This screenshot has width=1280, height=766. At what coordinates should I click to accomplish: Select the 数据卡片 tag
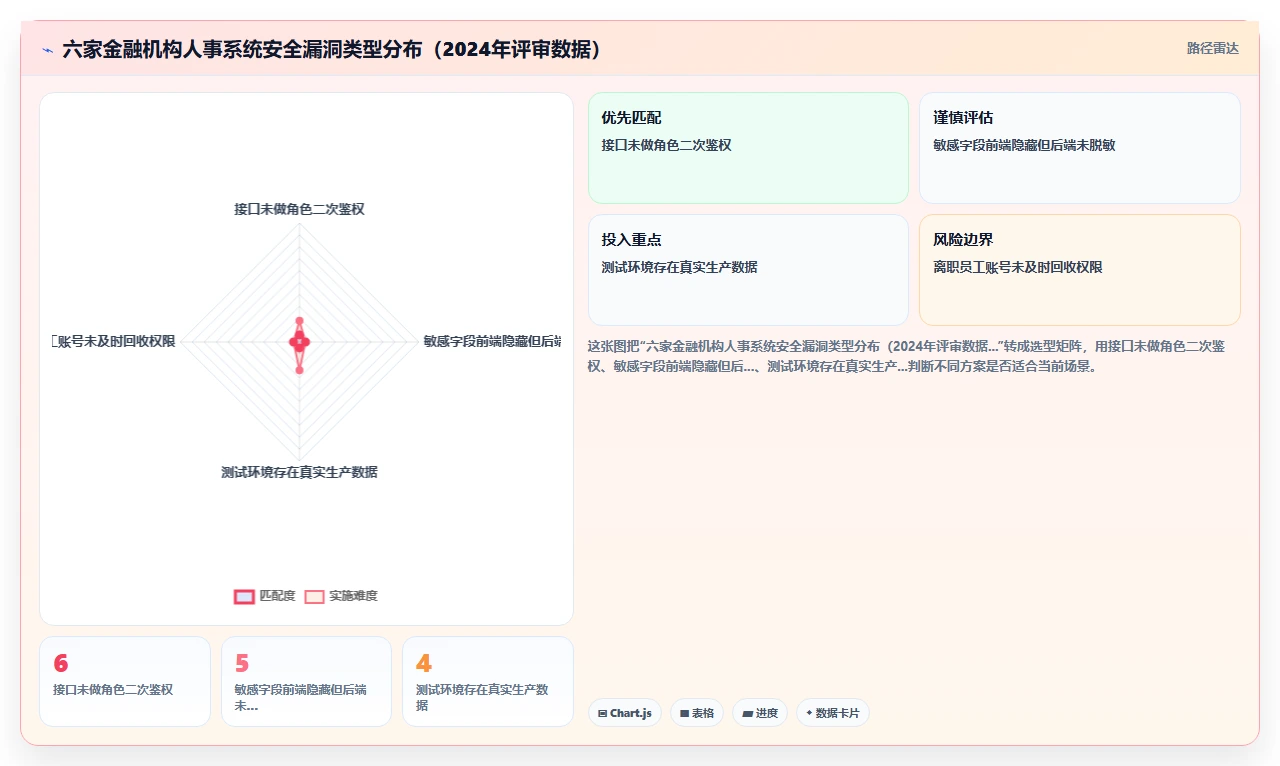pos(833,713)
